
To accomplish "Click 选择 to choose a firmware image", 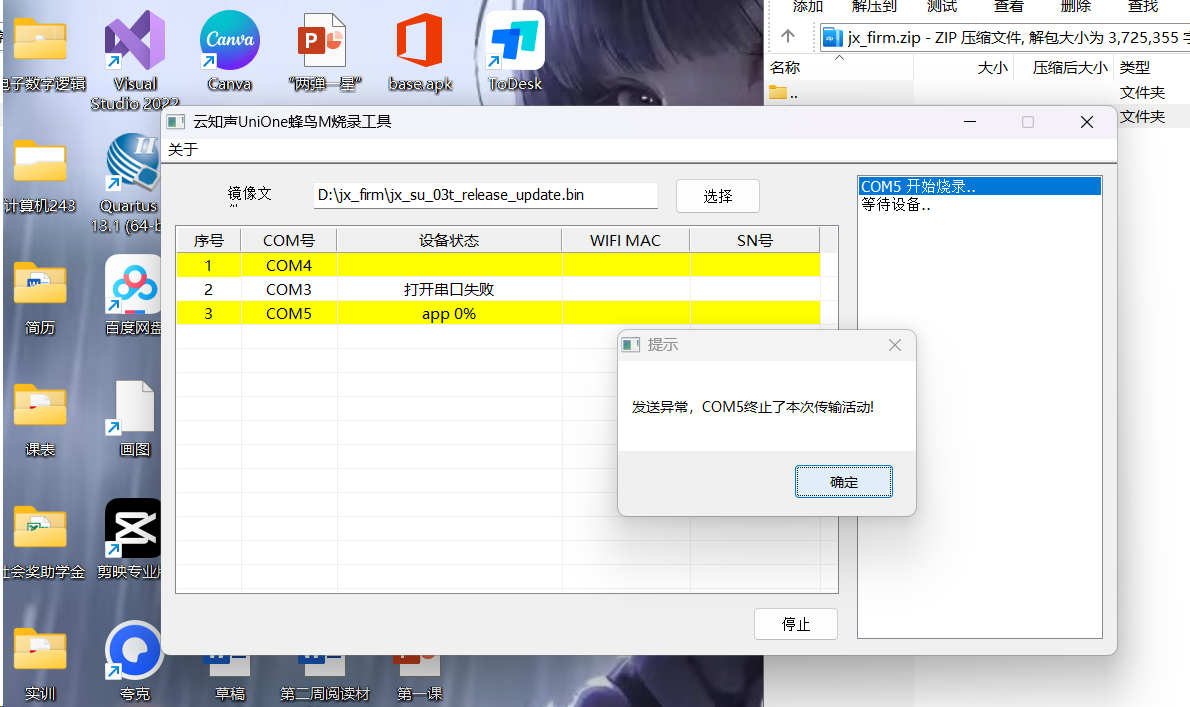I will click(717, 195).
